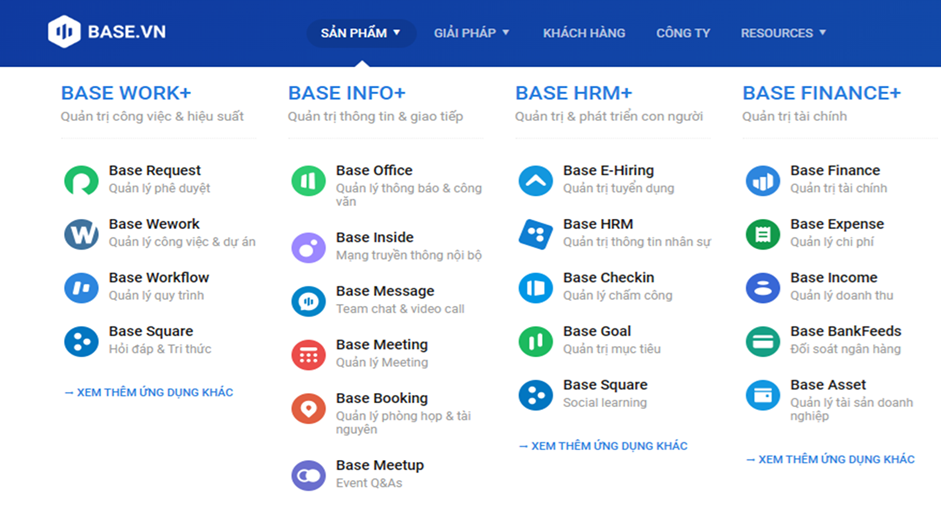Click 'Social learning' description text

[x=605, y=403]
